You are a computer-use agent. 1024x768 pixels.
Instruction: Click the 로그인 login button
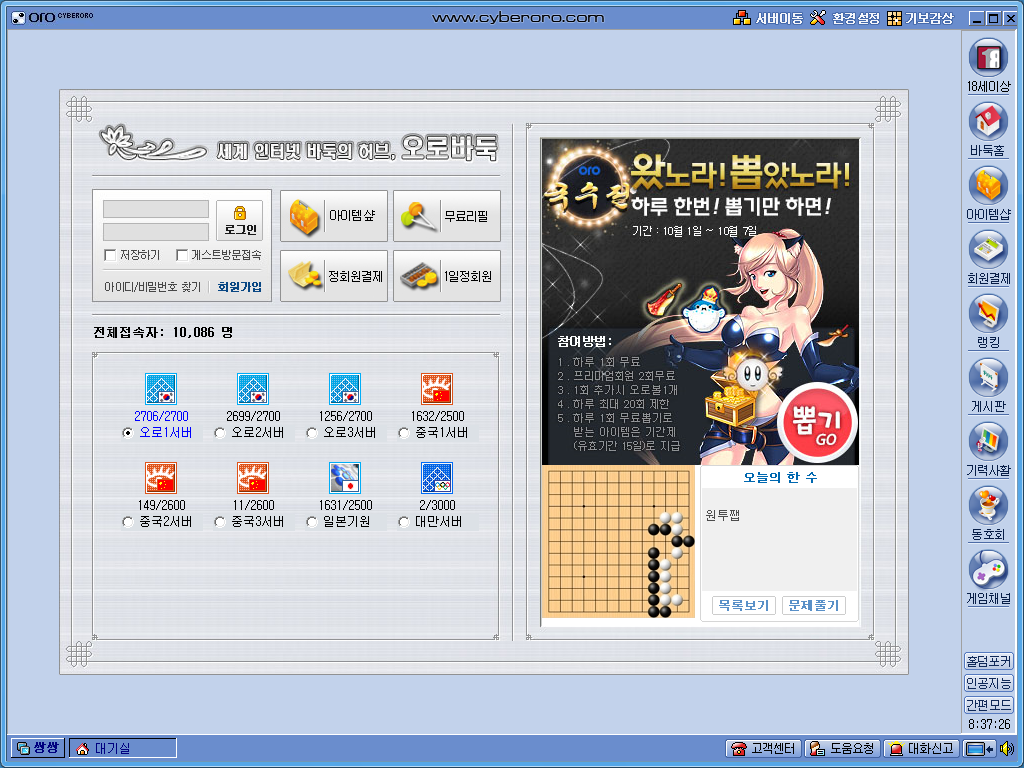pos(240,221)
